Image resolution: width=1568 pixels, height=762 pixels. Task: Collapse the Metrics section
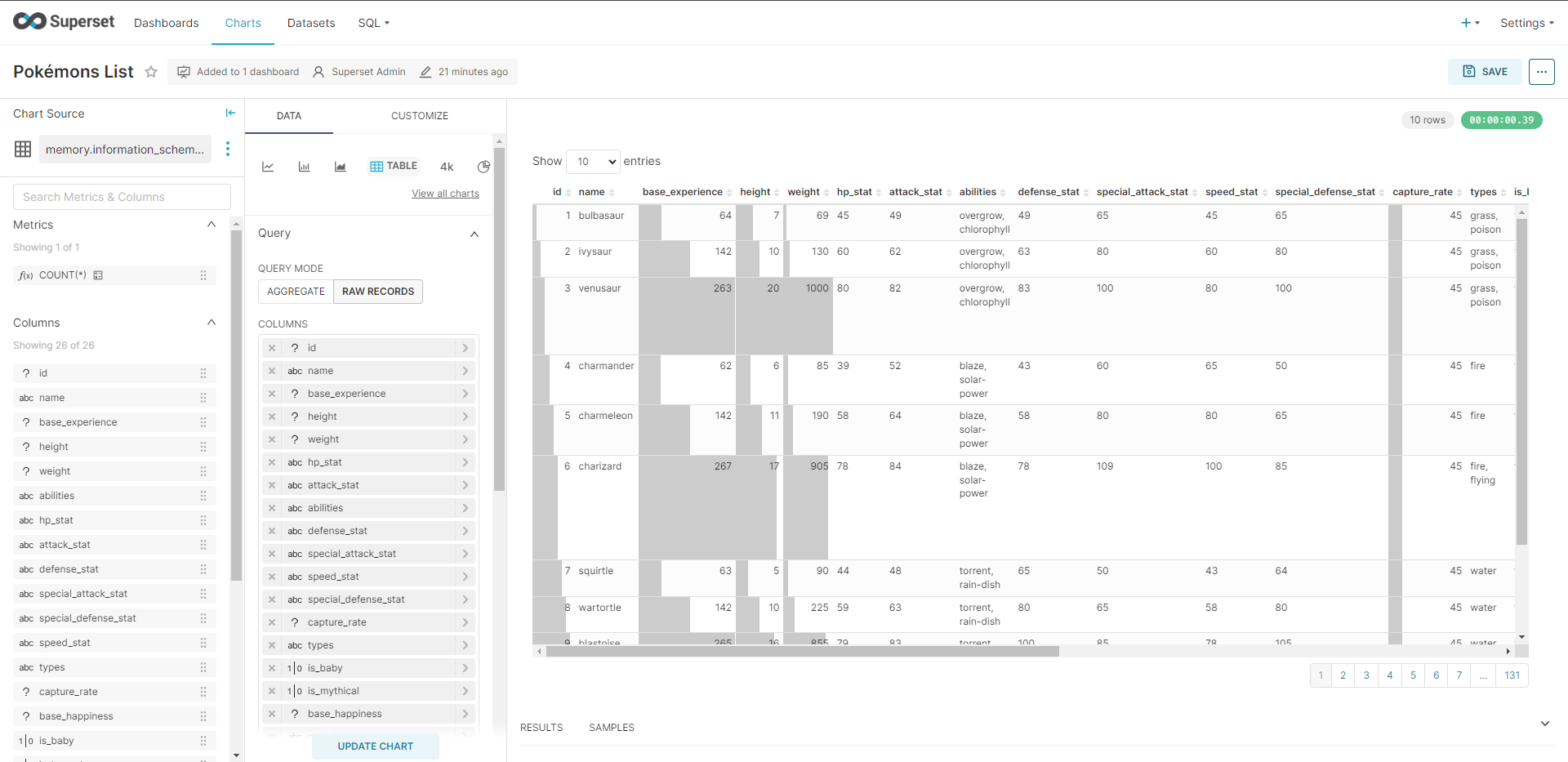point(212,225)
